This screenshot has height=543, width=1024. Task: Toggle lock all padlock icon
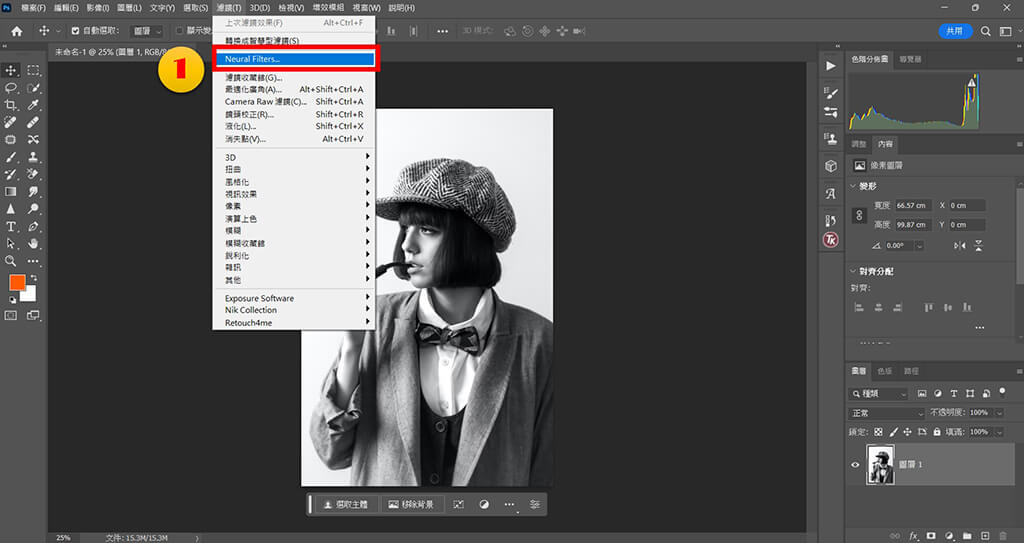pos(937,432)
